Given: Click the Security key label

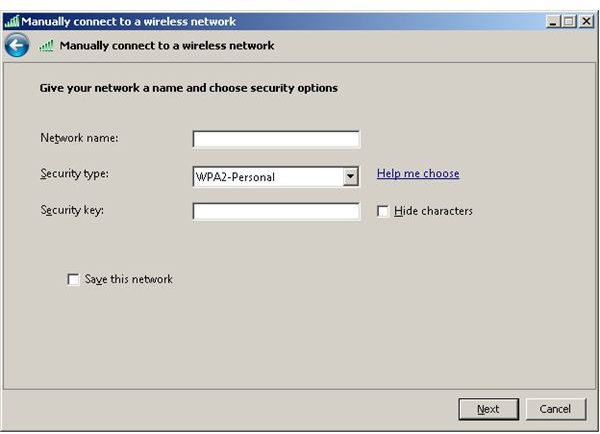Looking at the screenshot, I should pos(72,210).
